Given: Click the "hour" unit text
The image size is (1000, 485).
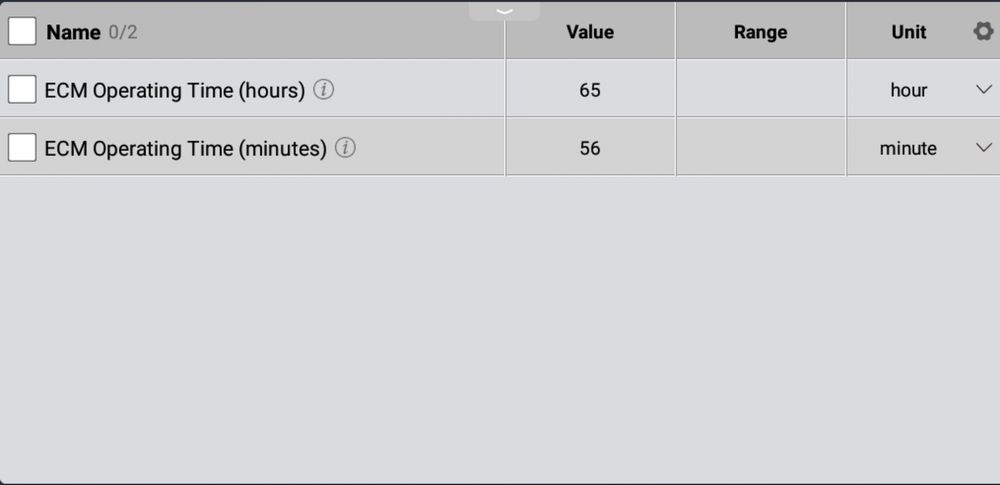Looking at the screenshot, I should [x=909, y=90].
